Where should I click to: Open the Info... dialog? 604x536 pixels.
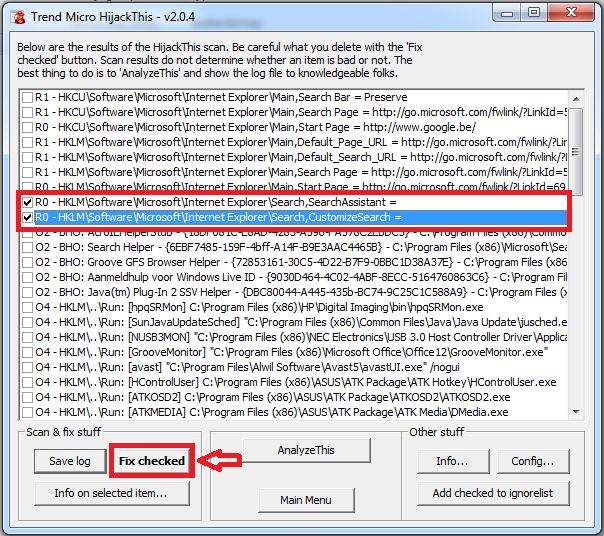click(453, 461)
